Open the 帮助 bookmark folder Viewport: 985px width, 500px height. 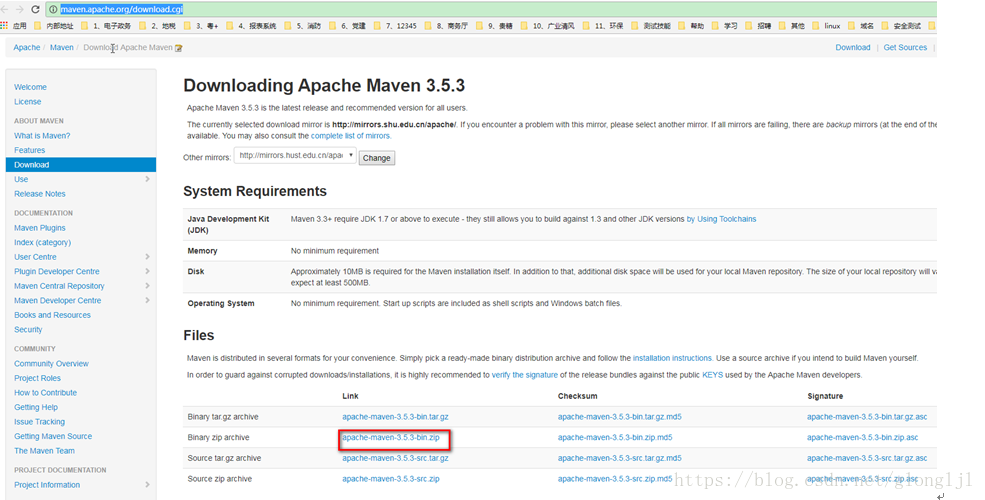691,26
